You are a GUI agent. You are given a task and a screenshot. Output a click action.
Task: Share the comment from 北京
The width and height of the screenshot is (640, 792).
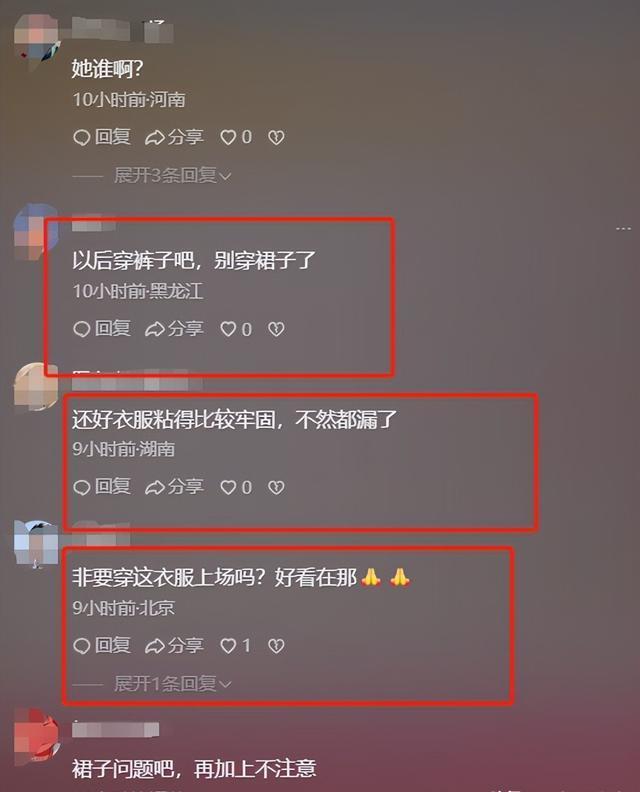(174, 646)
